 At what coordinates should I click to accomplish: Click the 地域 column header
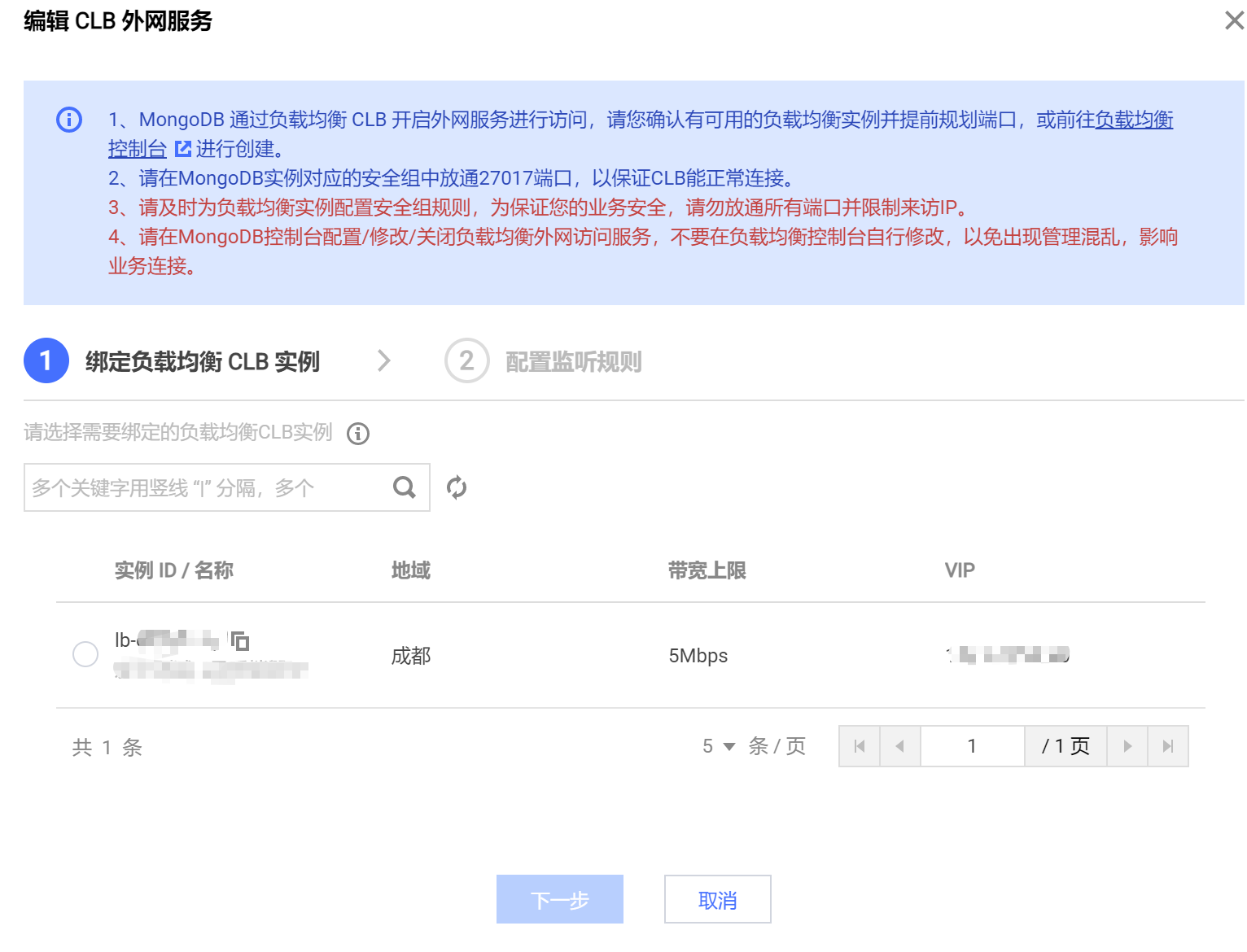click(x=411, y=570)
